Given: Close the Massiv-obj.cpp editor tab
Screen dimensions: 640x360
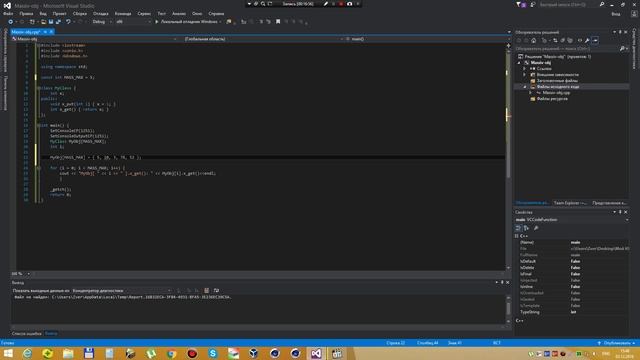Looking at the screenshot, I should pos(51,32).
